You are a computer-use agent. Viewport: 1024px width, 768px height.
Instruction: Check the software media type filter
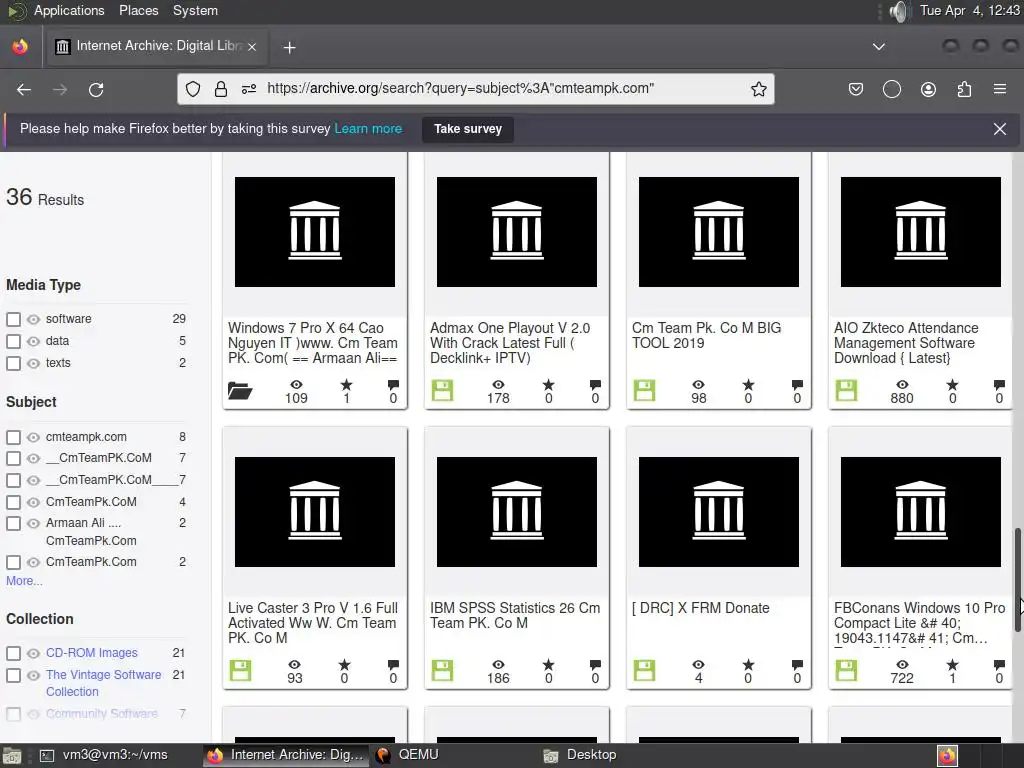point(13,319)
